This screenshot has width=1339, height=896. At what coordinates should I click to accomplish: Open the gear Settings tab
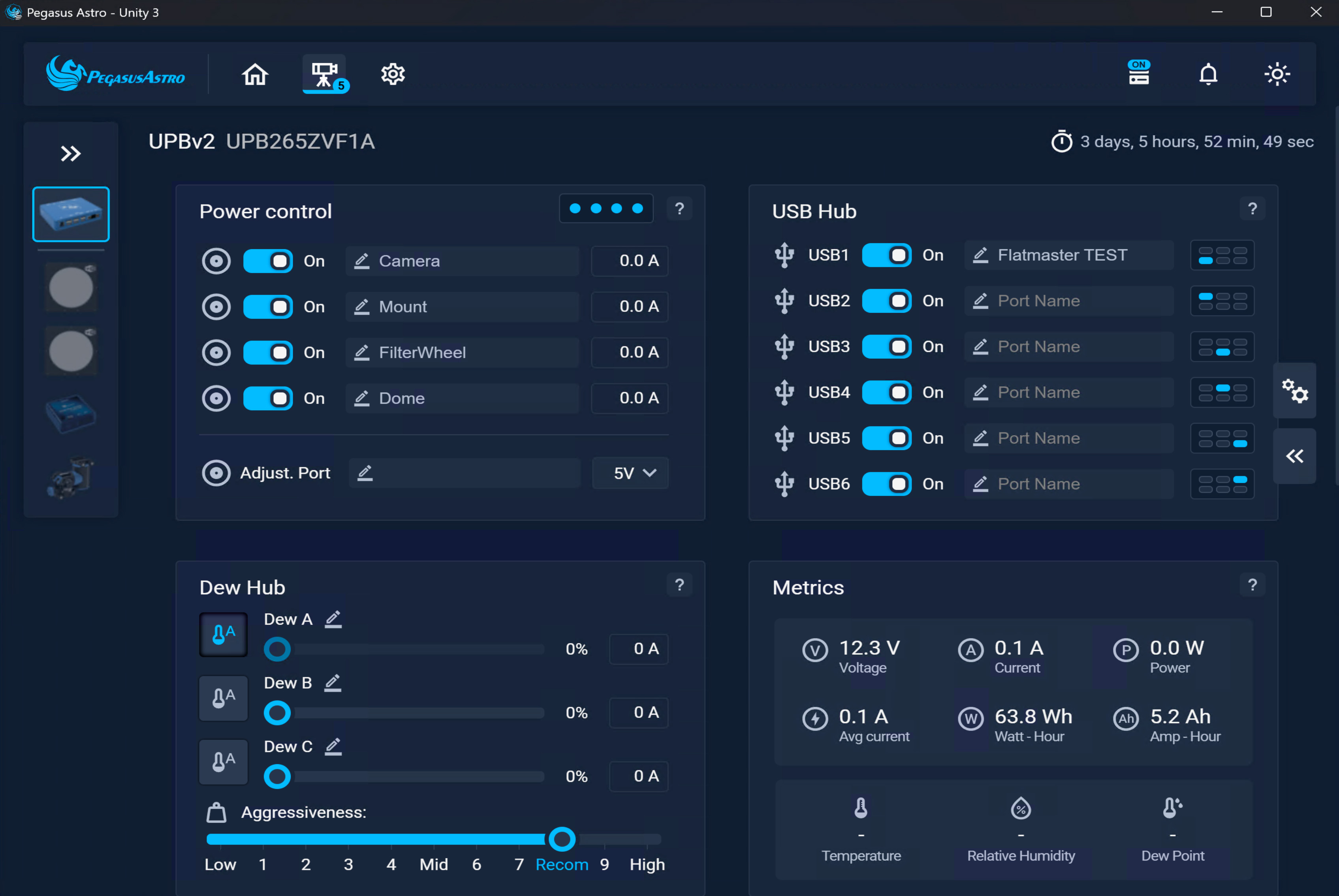point(393,74)
